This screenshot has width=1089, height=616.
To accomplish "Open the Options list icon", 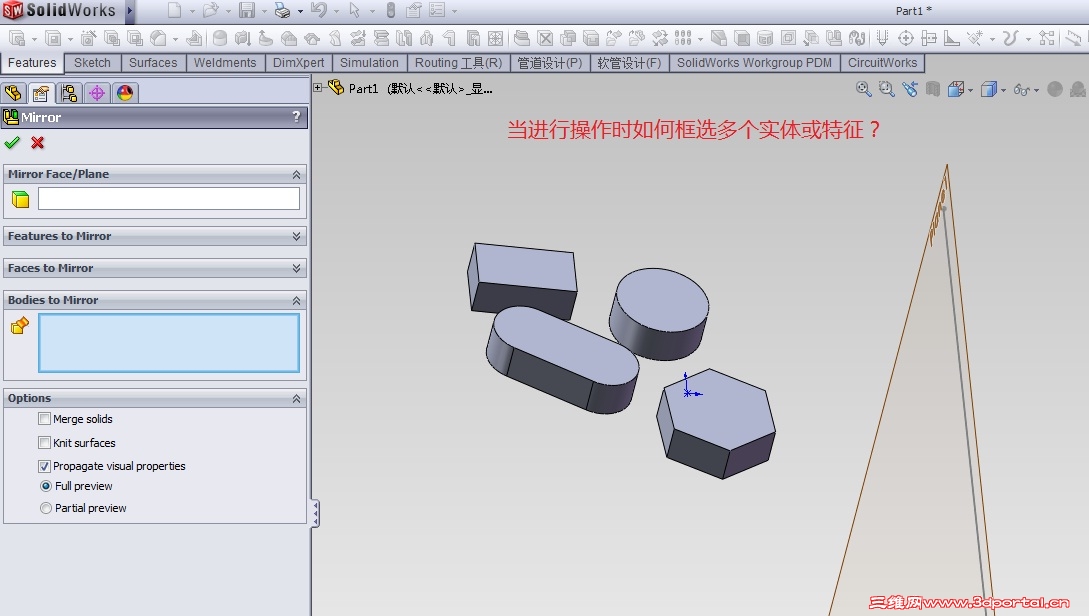I will pyautogui.click(x=437, y=10).
